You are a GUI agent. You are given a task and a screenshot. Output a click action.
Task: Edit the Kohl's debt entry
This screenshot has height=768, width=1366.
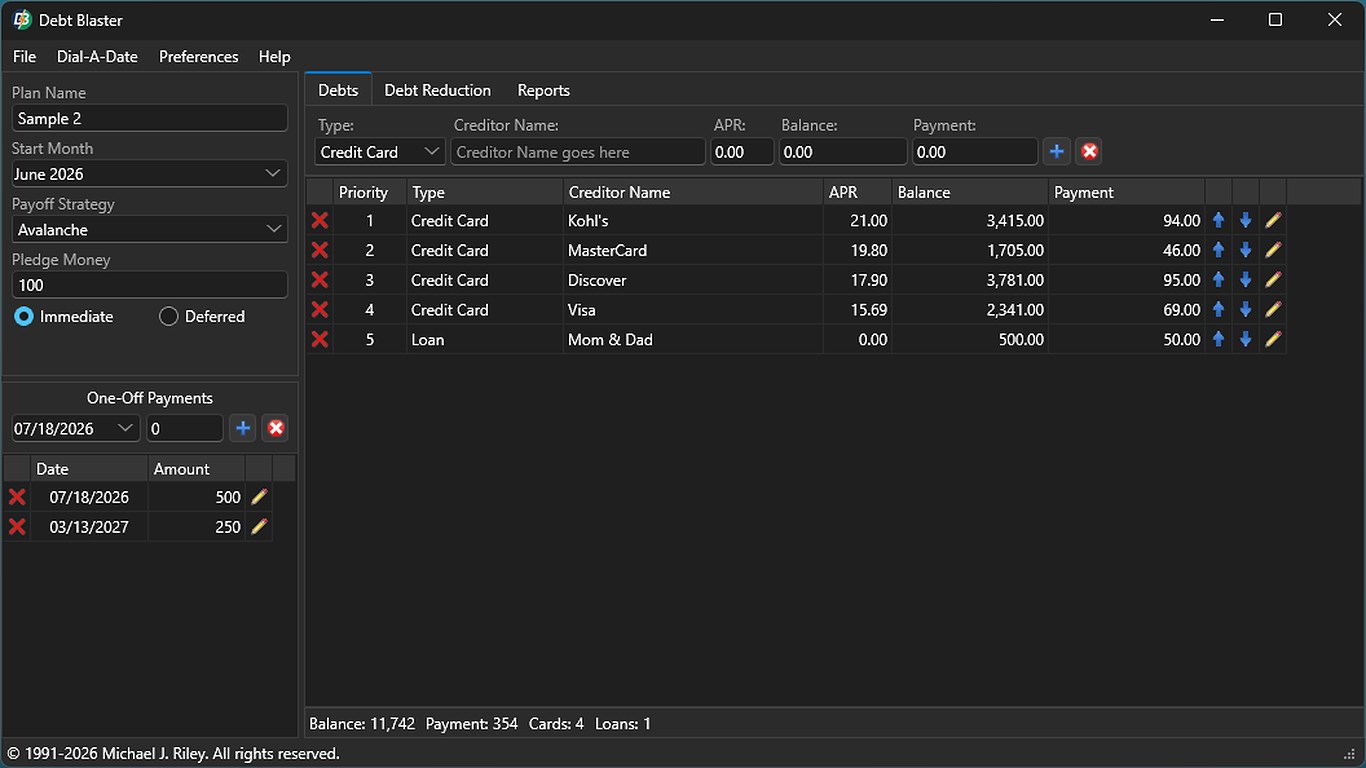[x=1273, y=221]
